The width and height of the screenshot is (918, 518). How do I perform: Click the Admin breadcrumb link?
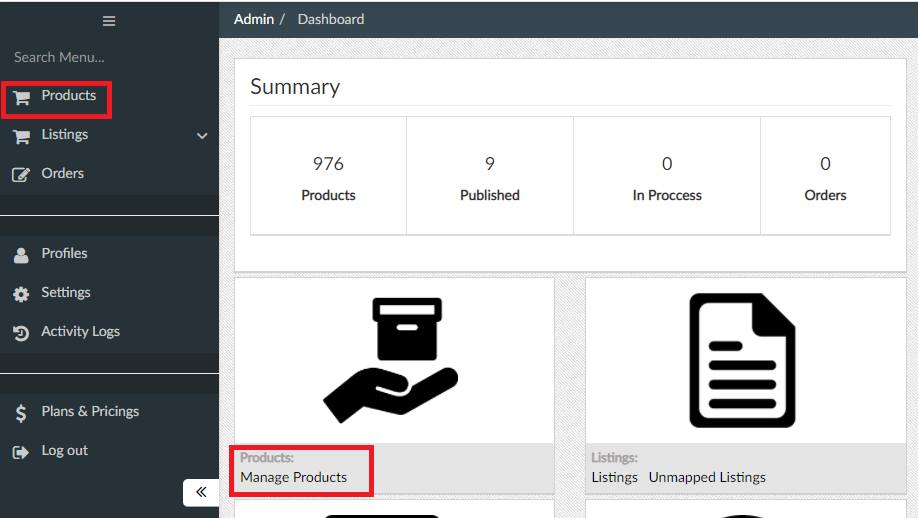pos(254,19)
